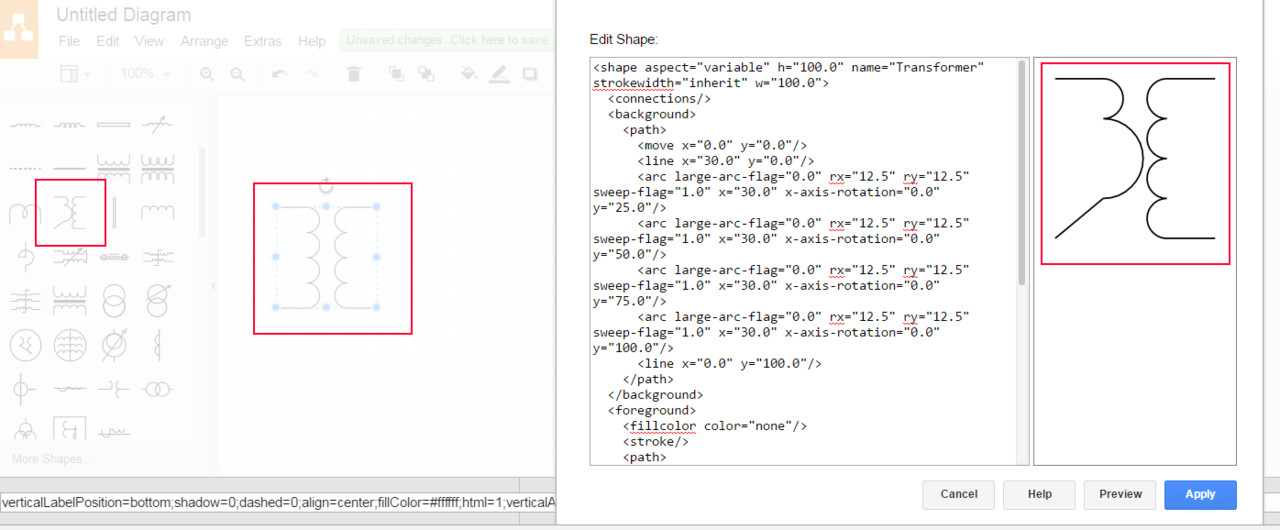Open the 100% zoom level dropdown
This screenshot has height=530, width=1280.
click(x=144, y=74)
